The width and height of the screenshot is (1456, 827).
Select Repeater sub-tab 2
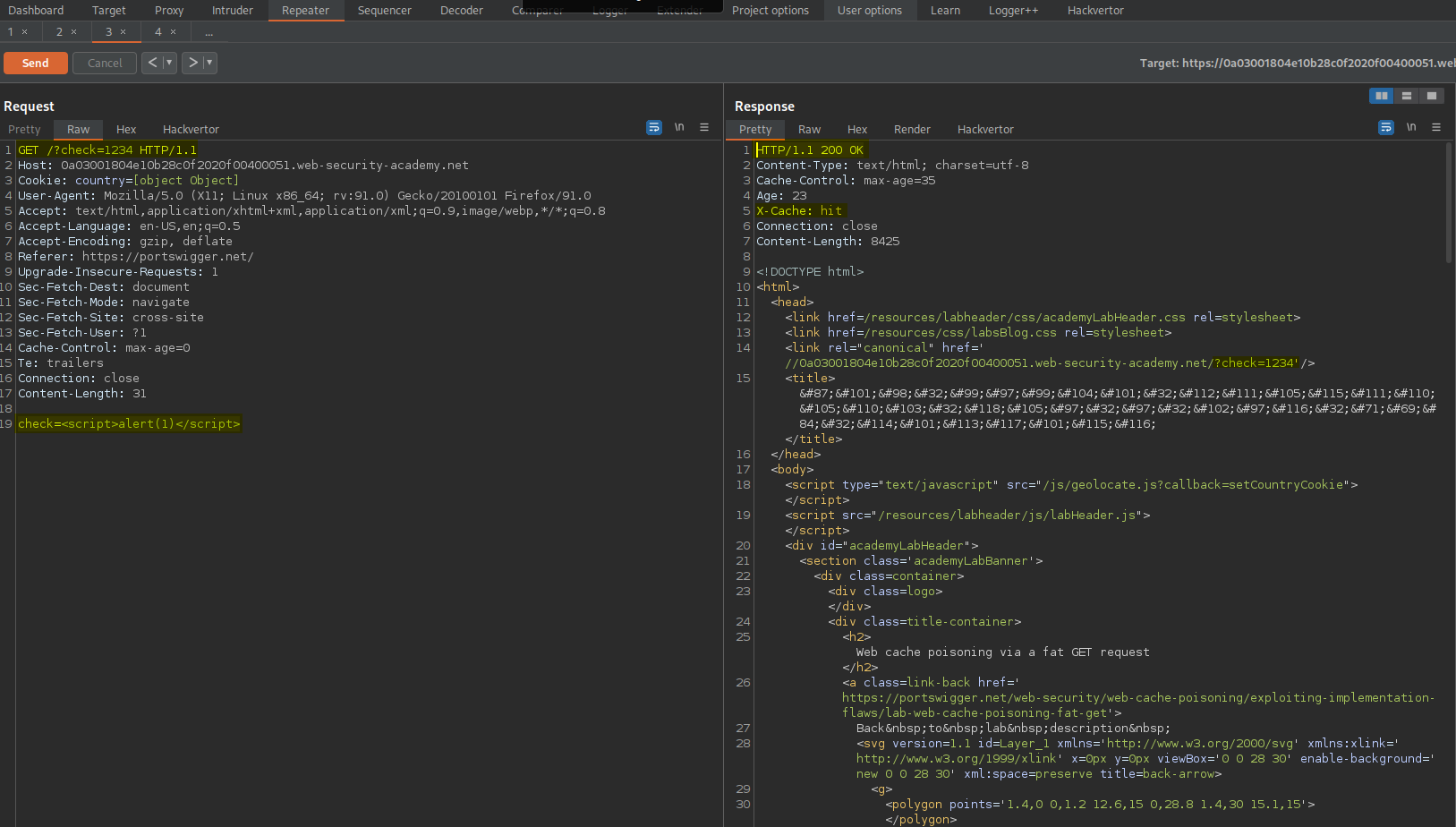coord(60,32)
